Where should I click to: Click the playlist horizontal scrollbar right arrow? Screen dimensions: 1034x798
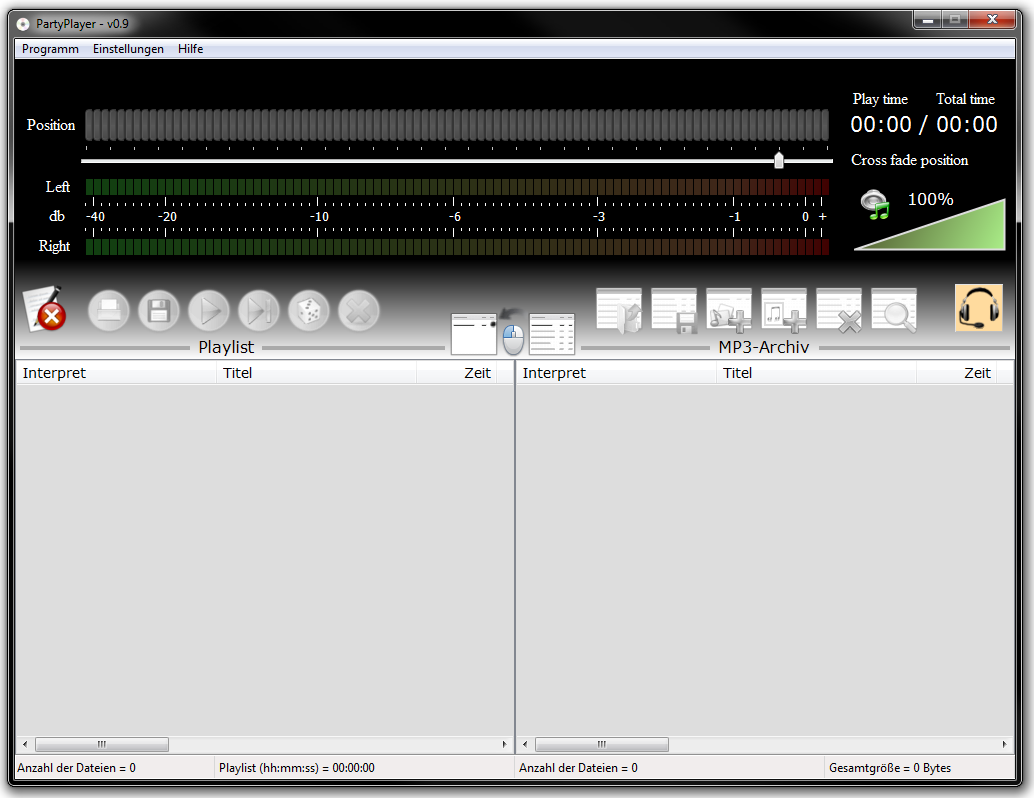click(505, 745)
